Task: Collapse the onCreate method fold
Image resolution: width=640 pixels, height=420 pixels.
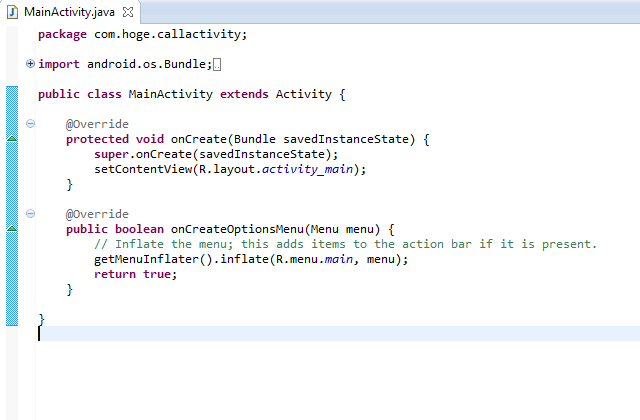Action: [x=30, y=124]
